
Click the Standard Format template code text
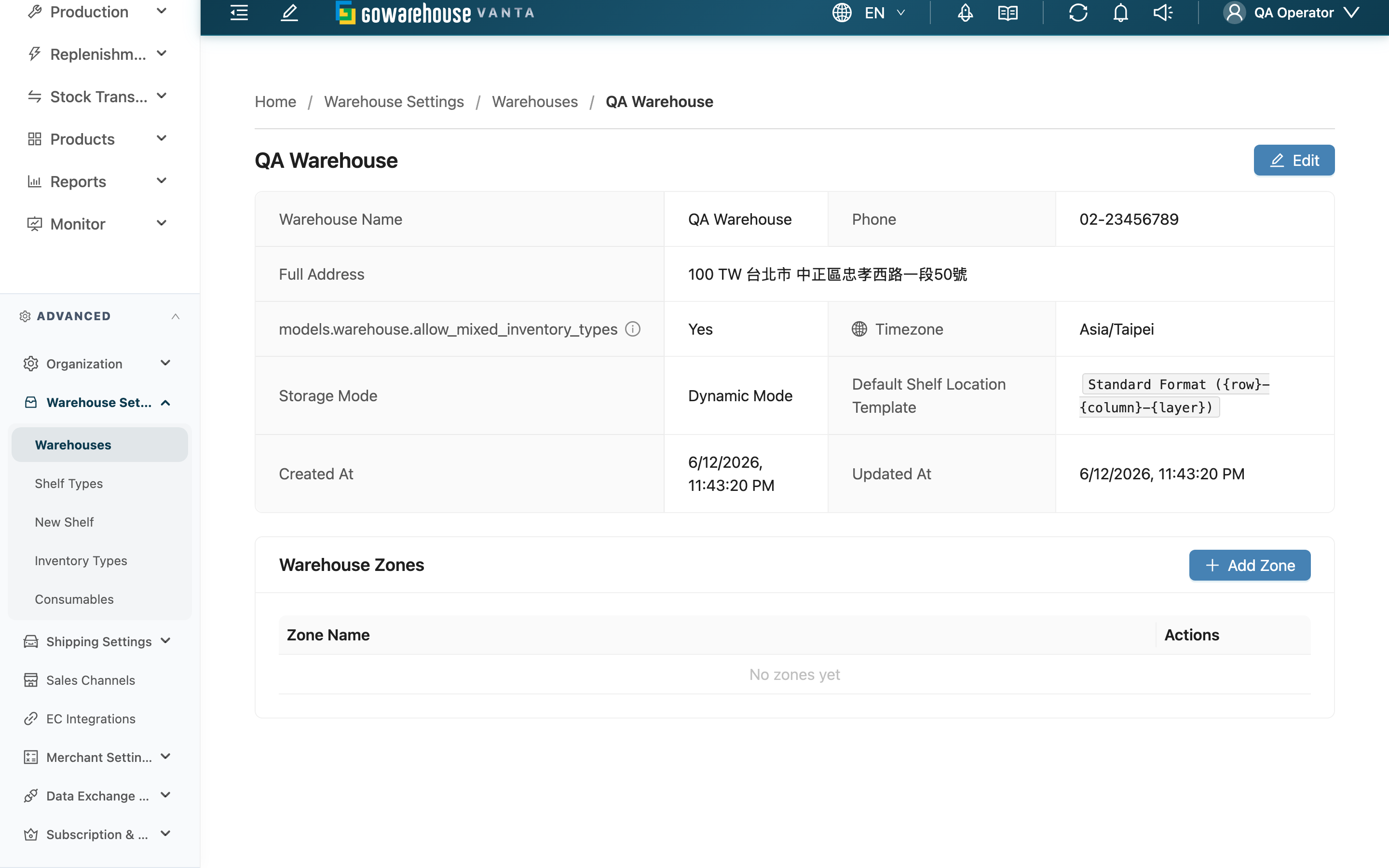click(1174, 395)
